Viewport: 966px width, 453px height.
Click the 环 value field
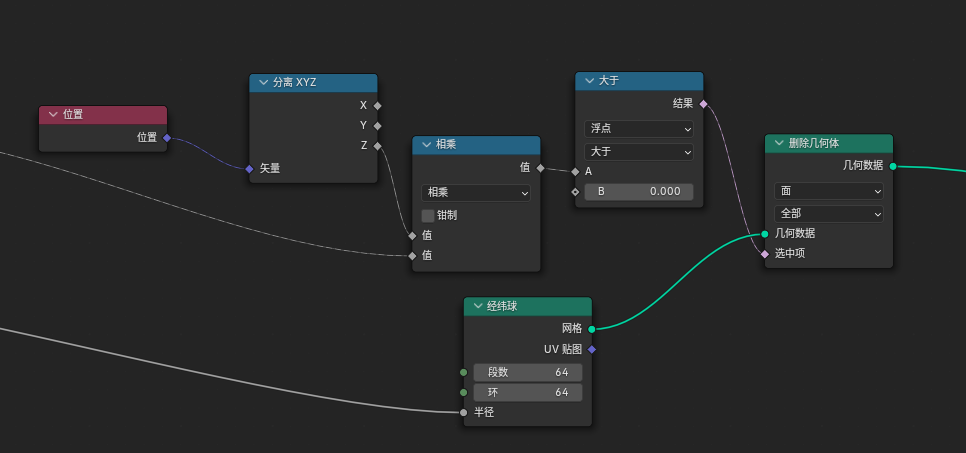click(x=527, y=392)
